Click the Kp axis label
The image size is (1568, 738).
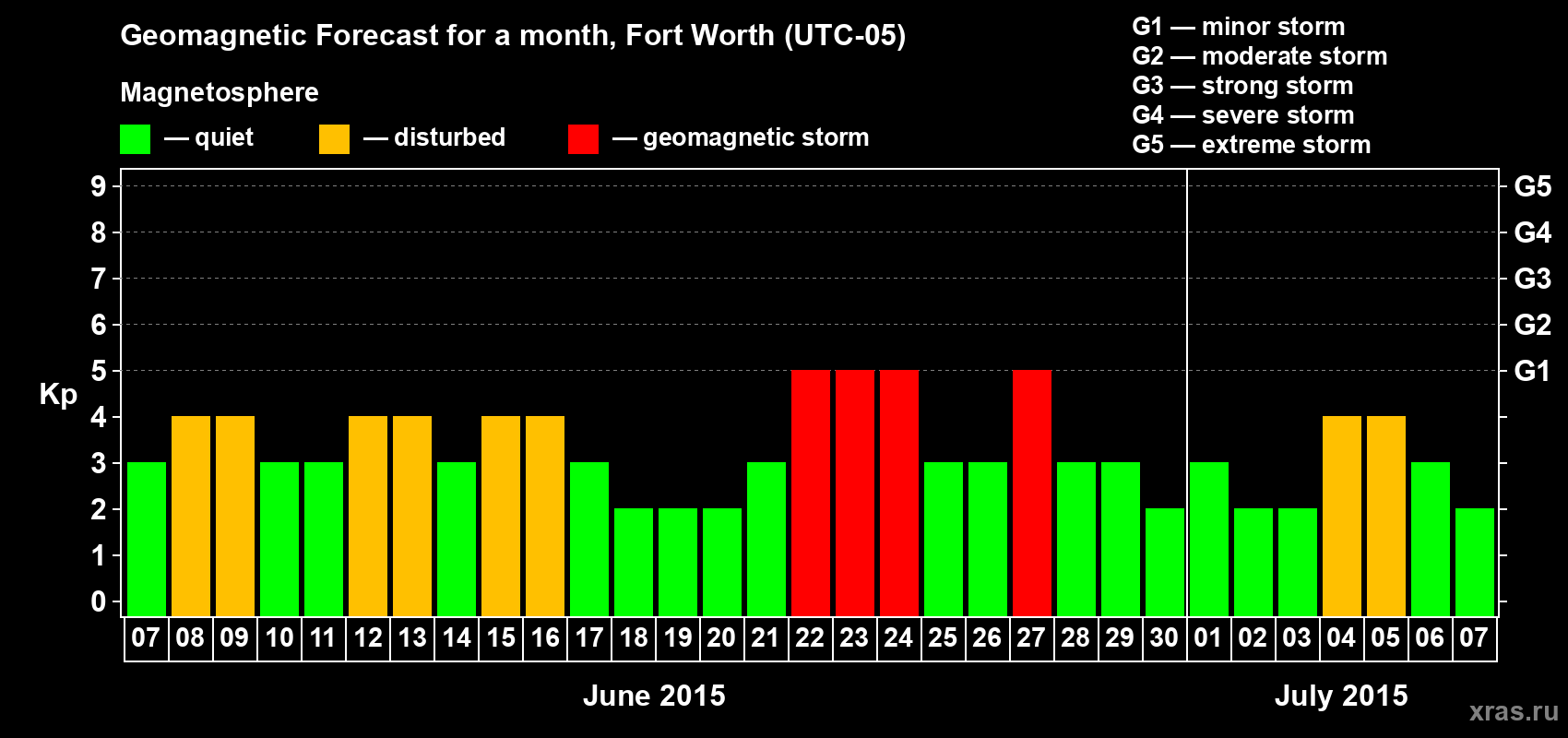(58, 395)
